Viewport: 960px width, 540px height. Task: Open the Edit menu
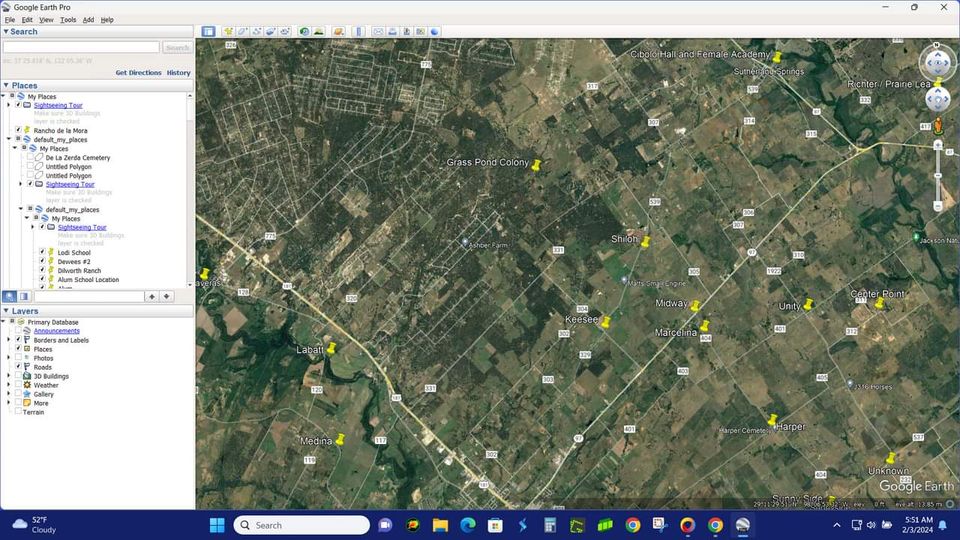coord(27,20)
